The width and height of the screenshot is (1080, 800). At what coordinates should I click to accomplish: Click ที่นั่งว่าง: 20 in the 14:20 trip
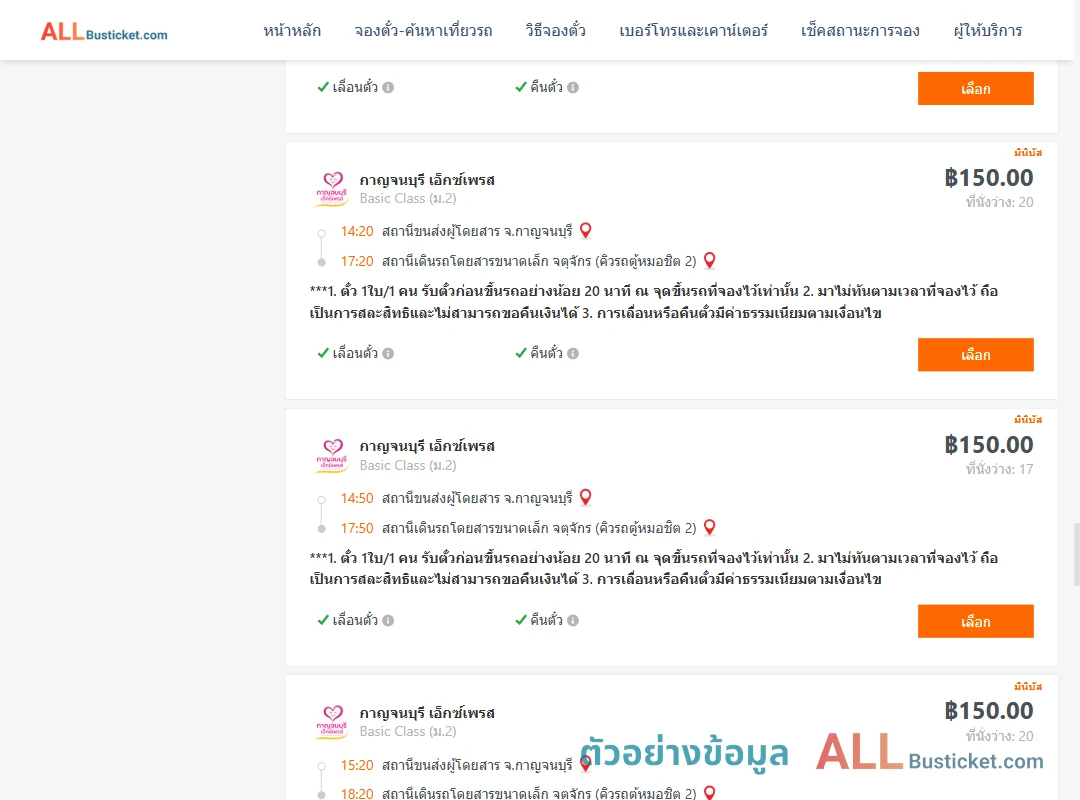click(999, 202)
